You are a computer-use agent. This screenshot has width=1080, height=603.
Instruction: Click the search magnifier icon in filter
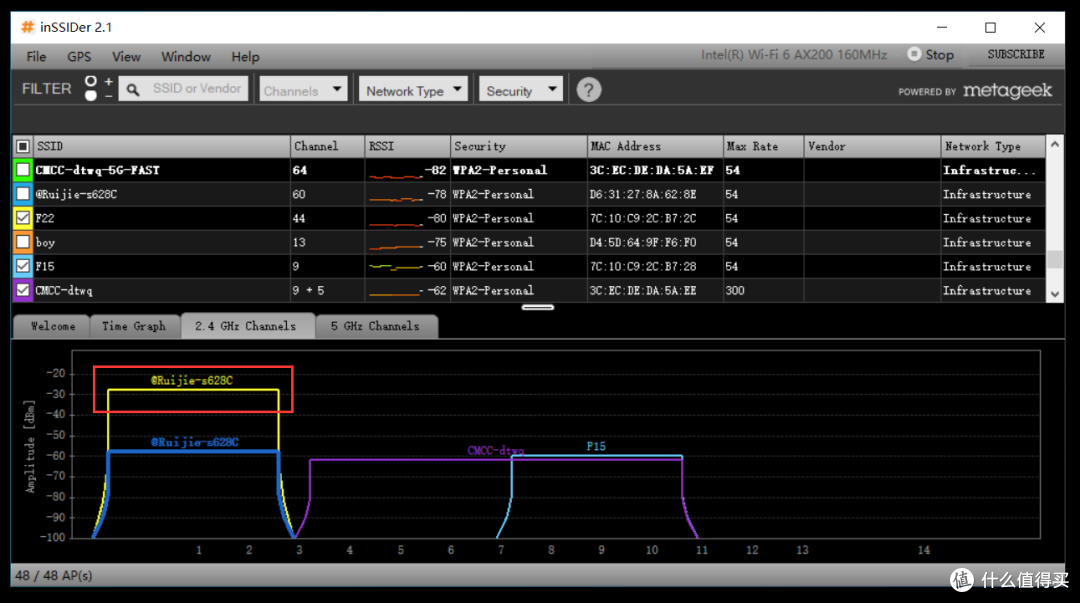pos(133,90)
